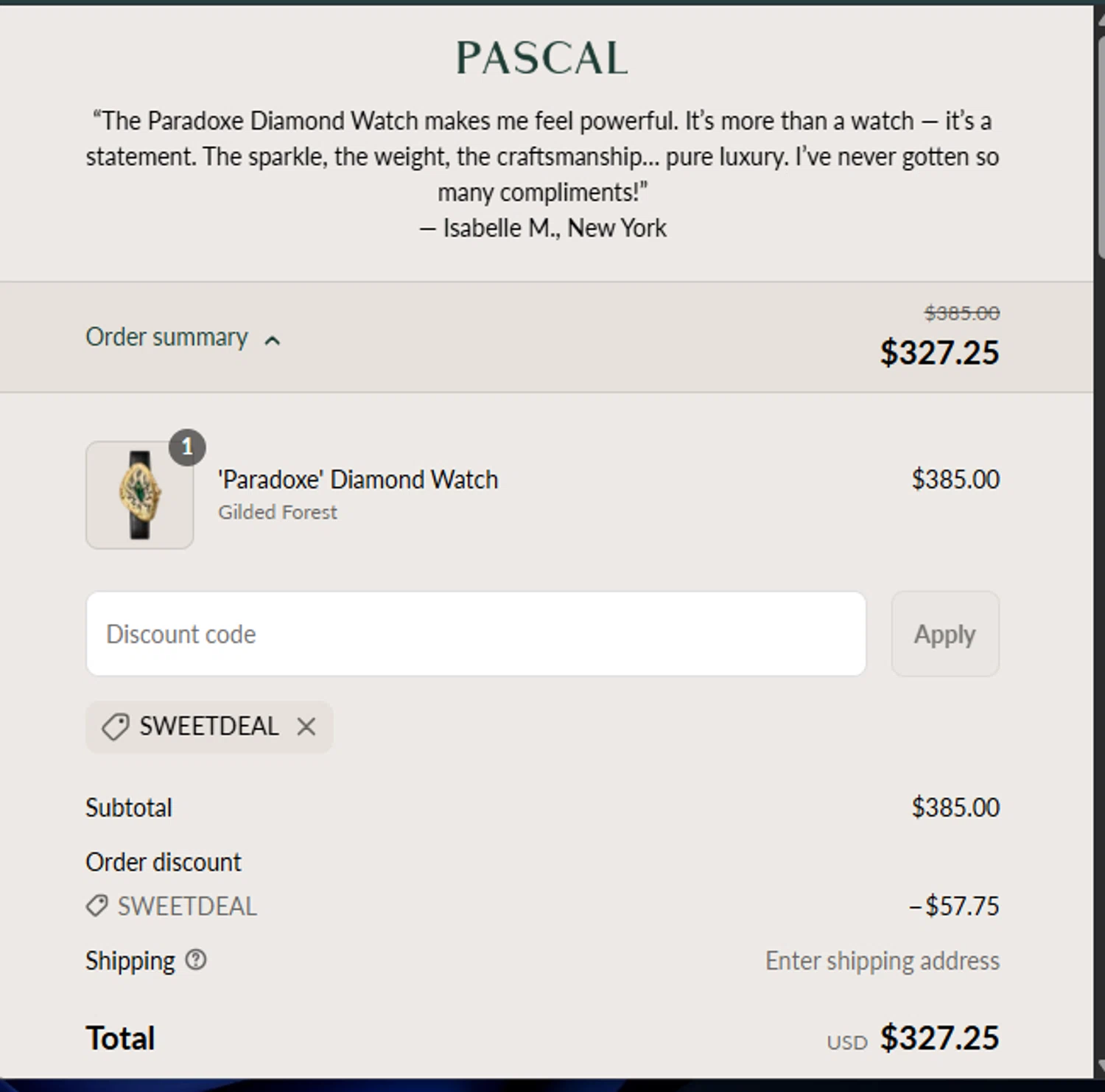
Task: Click the SWEETDEAL chip label text
Action: (209, 727)
